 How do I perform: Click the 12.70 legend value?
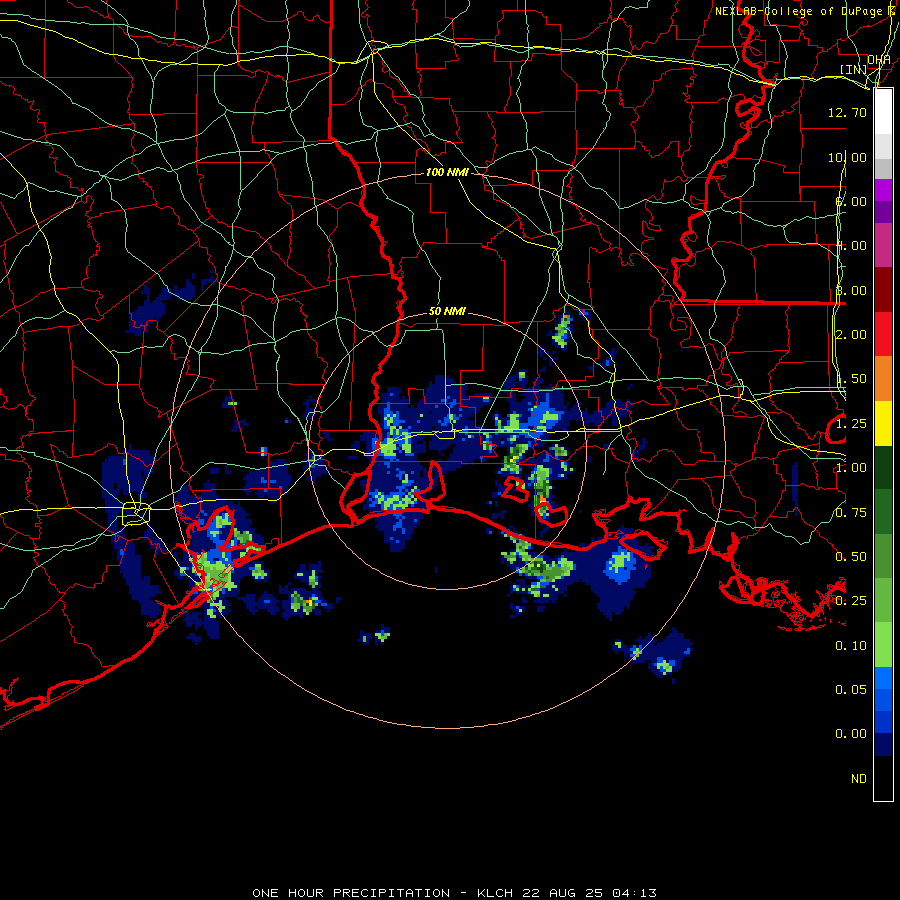[x=847, y=112]
